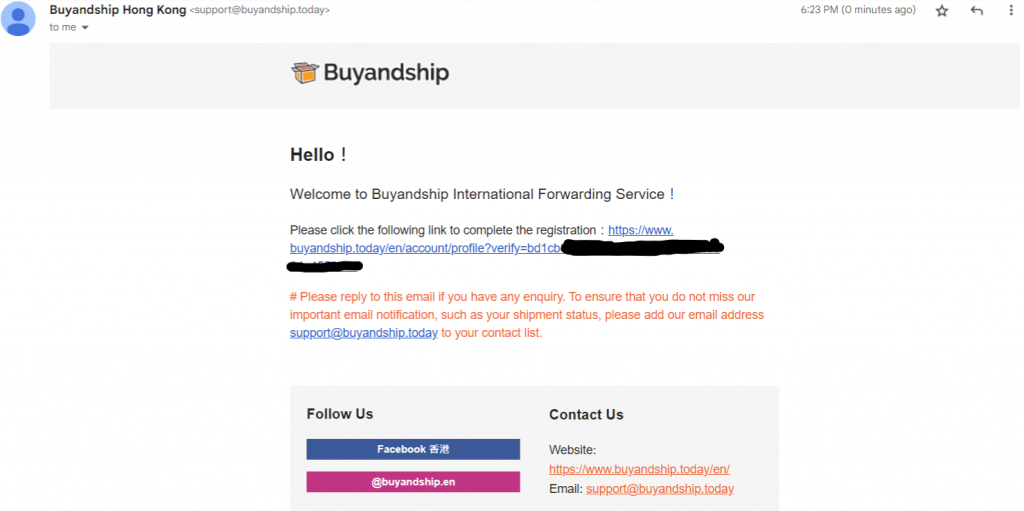The height and width of the screenshot is (511, 1024).
Task: Click the Buyandship orange box logo icon
Action: [x=305, y=72]
